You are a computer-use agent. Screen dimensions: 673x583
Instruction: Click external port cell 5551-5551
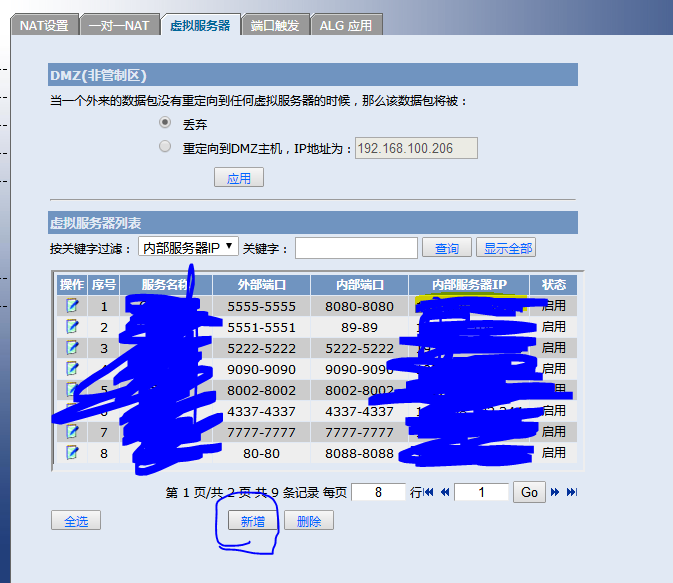click(x=261, y=327)
